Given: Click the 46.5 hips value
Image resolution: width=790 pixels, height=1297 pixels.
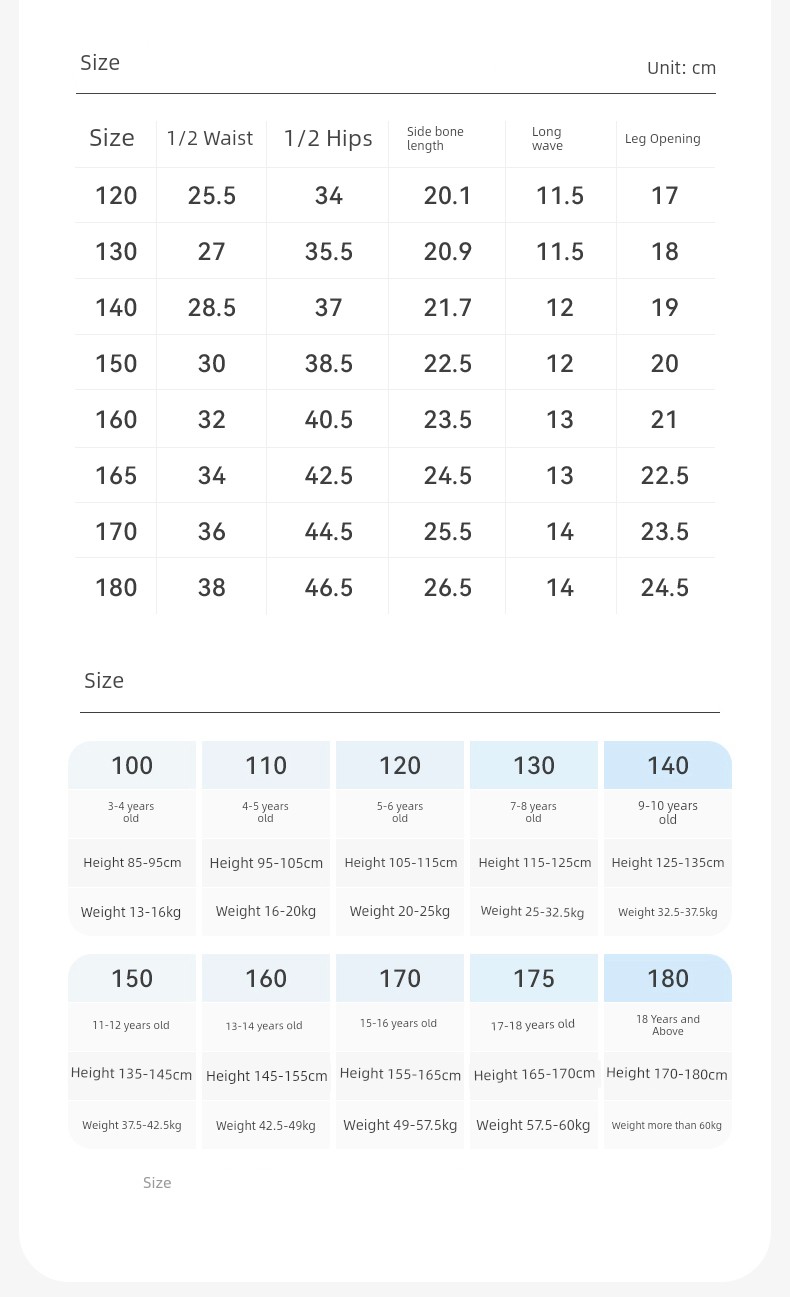Looking at the screenshot, I should click(329, 587).
